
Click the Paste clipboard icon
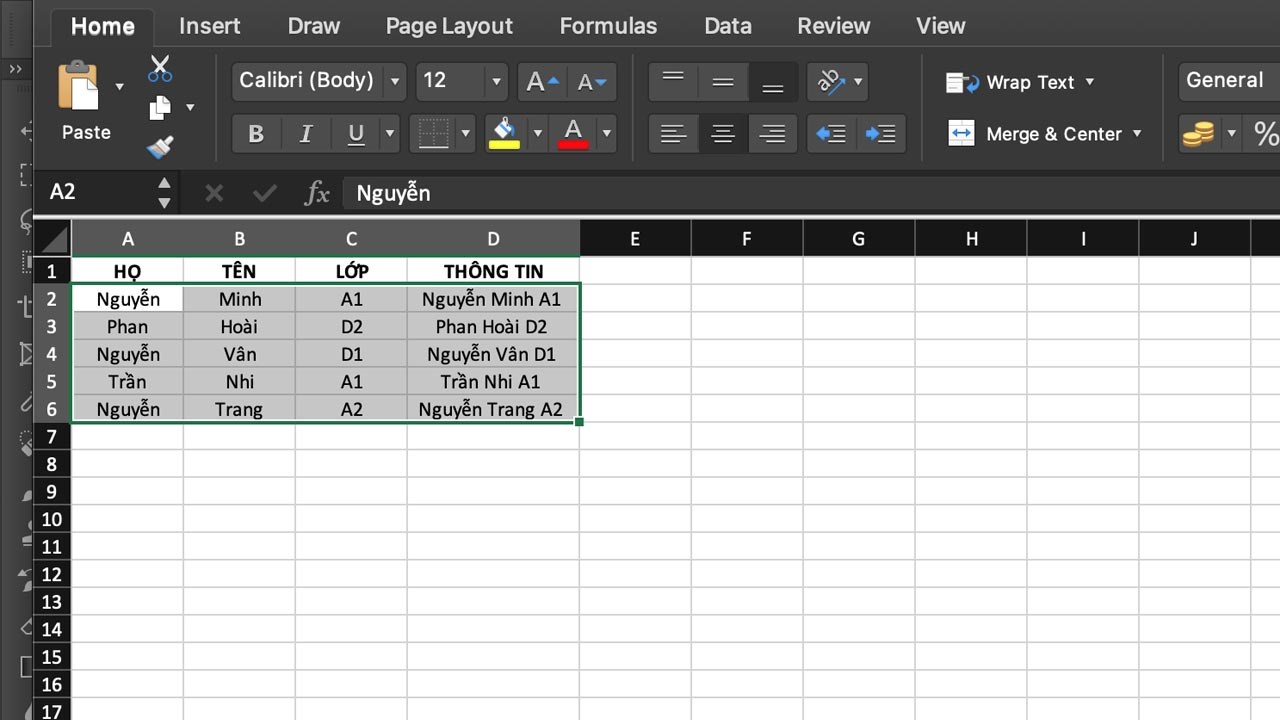(x=78, y=86)
